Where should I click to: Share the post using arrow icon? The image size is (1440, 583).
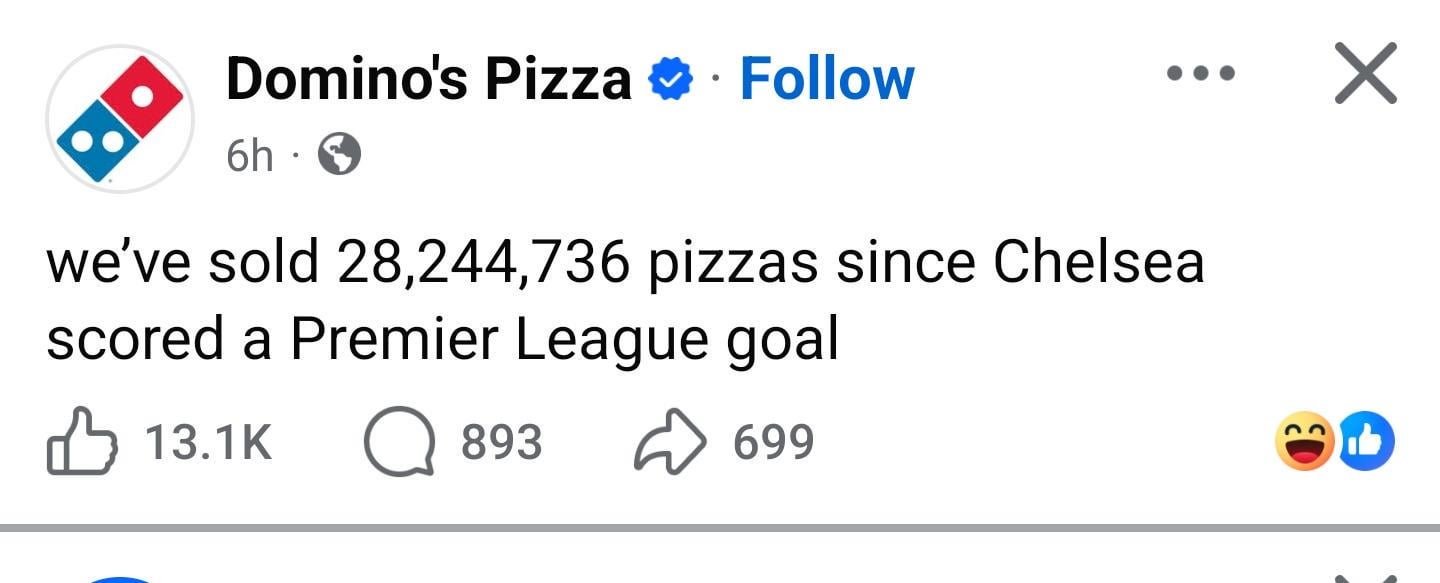(x=669, y=443)
